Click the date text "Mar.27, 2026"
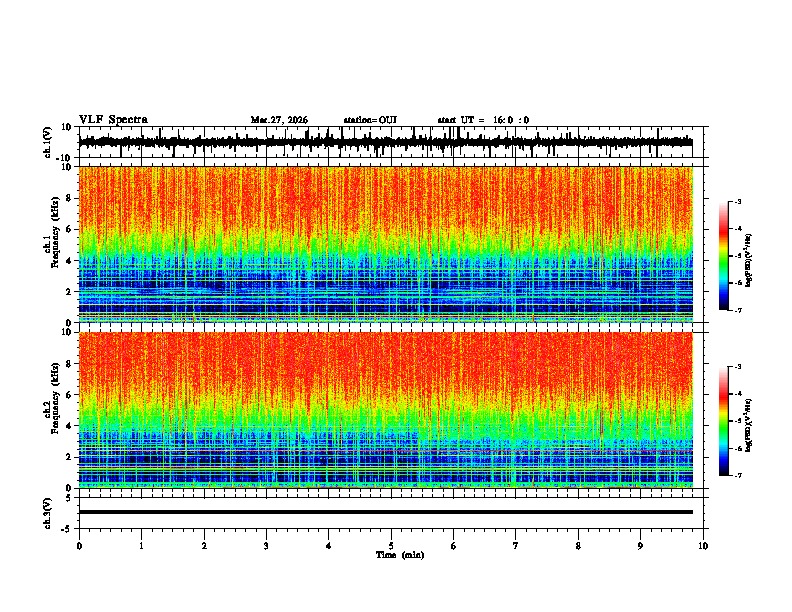Viewport: 792px width, 612px height. coord(279,120)
